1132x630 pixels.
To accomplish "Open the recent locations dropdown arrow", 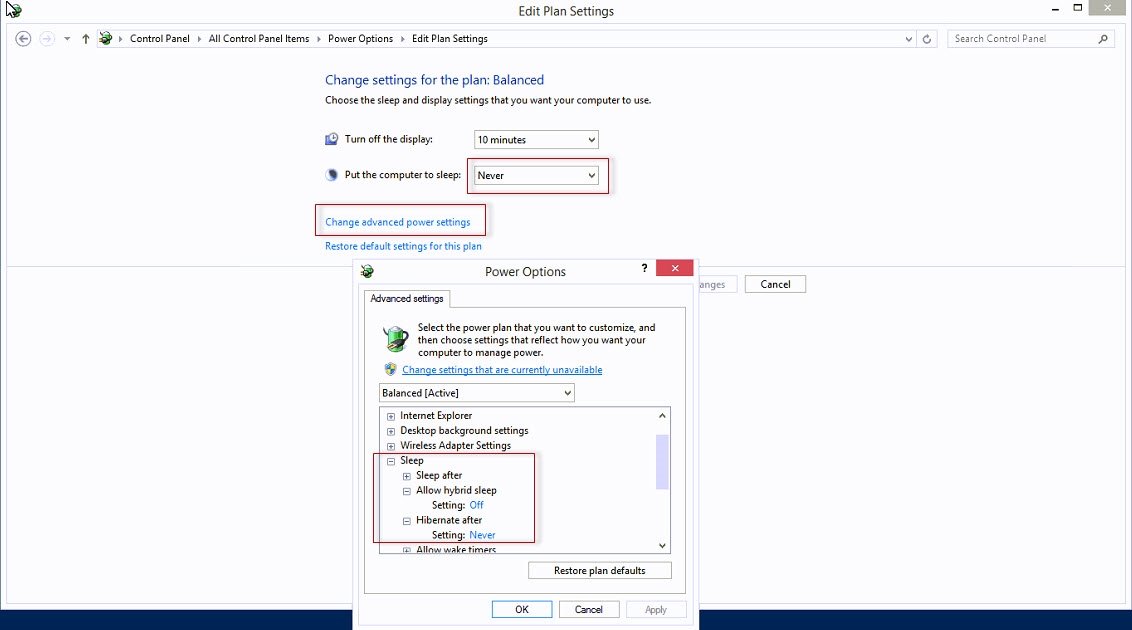I will pos(67,39).
